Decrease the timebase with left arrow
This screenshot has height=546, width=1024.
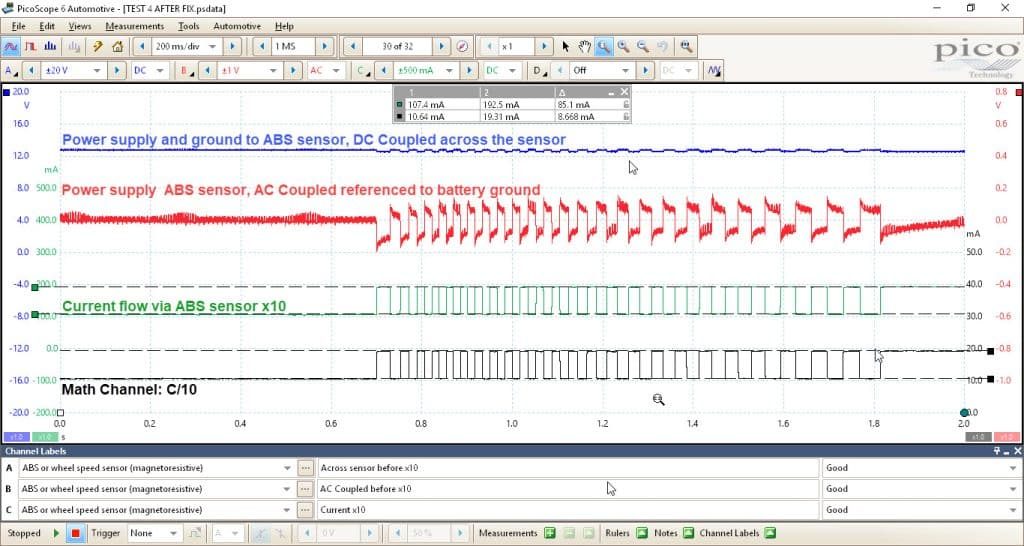click(x=142, y=47)
